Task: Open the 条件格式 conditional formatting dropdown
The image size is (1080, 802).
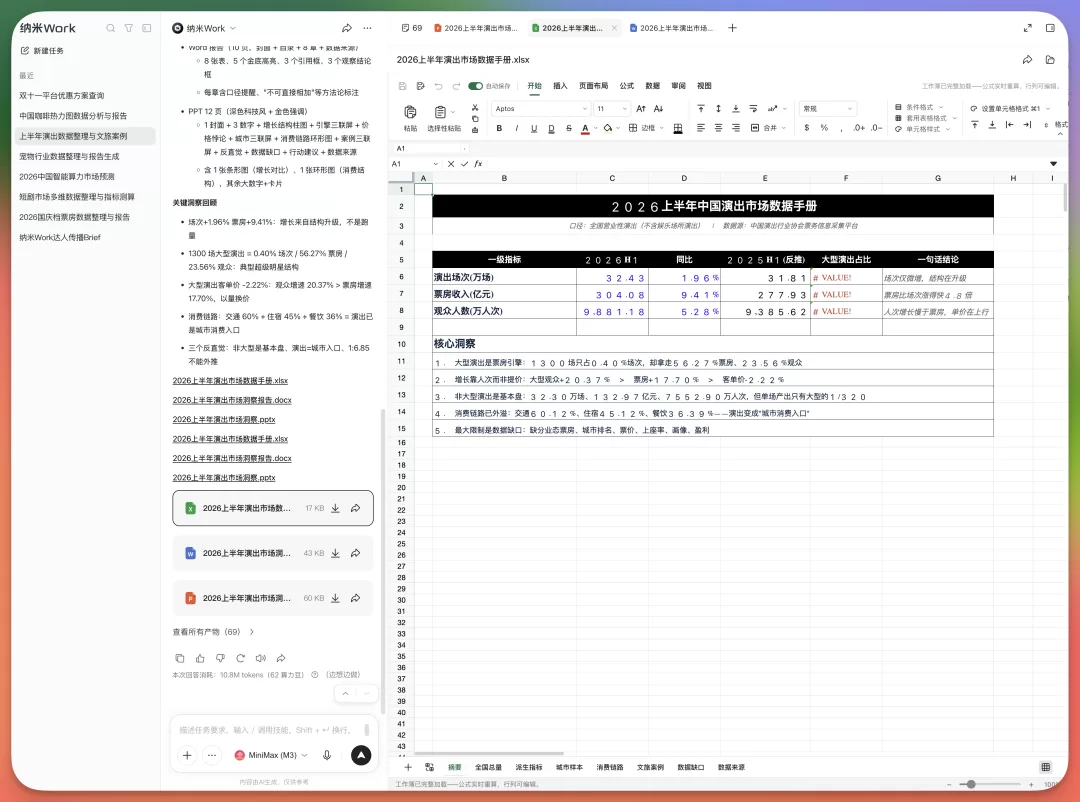Action: (x=920, y=107)
